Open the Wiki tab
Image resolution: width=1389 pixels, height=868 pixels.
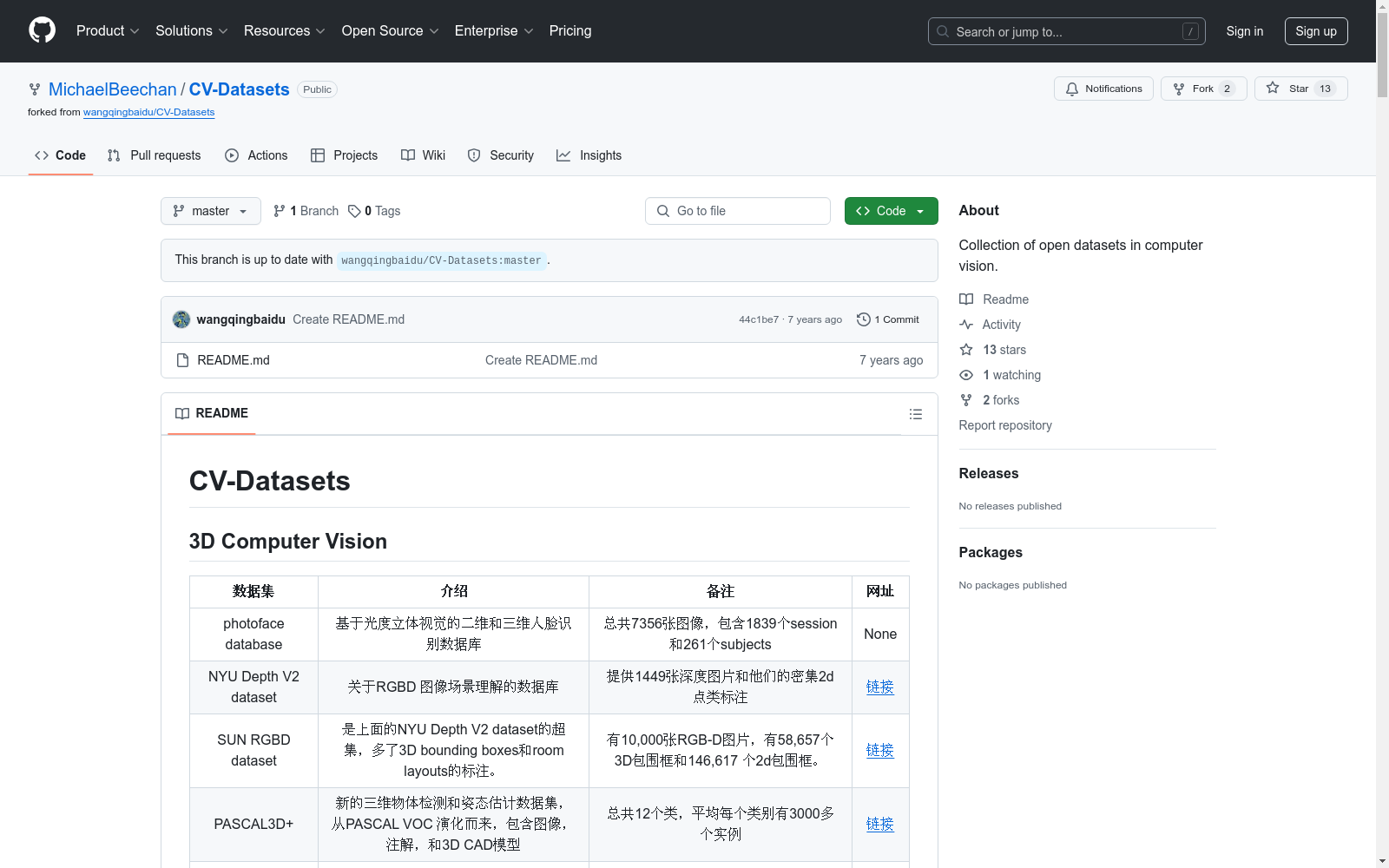tap(424, 155)
